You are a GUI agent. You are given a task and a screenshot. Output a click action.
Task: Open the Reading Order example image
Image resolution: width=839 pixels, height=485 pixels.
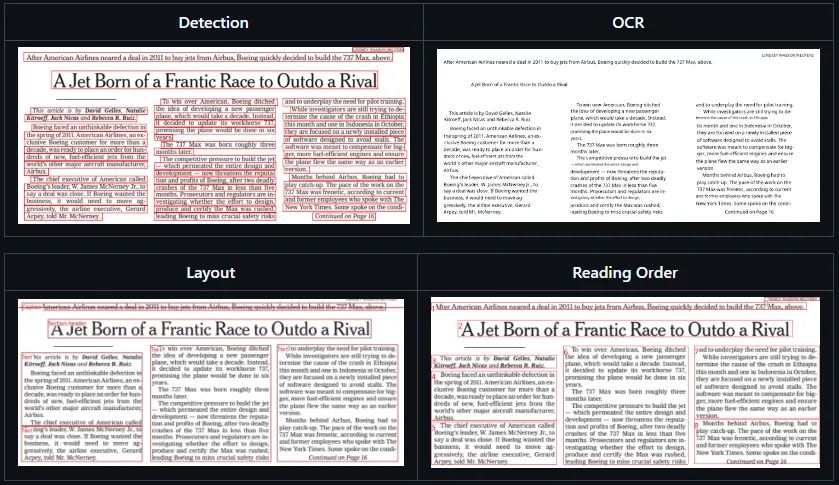(625, 382)
